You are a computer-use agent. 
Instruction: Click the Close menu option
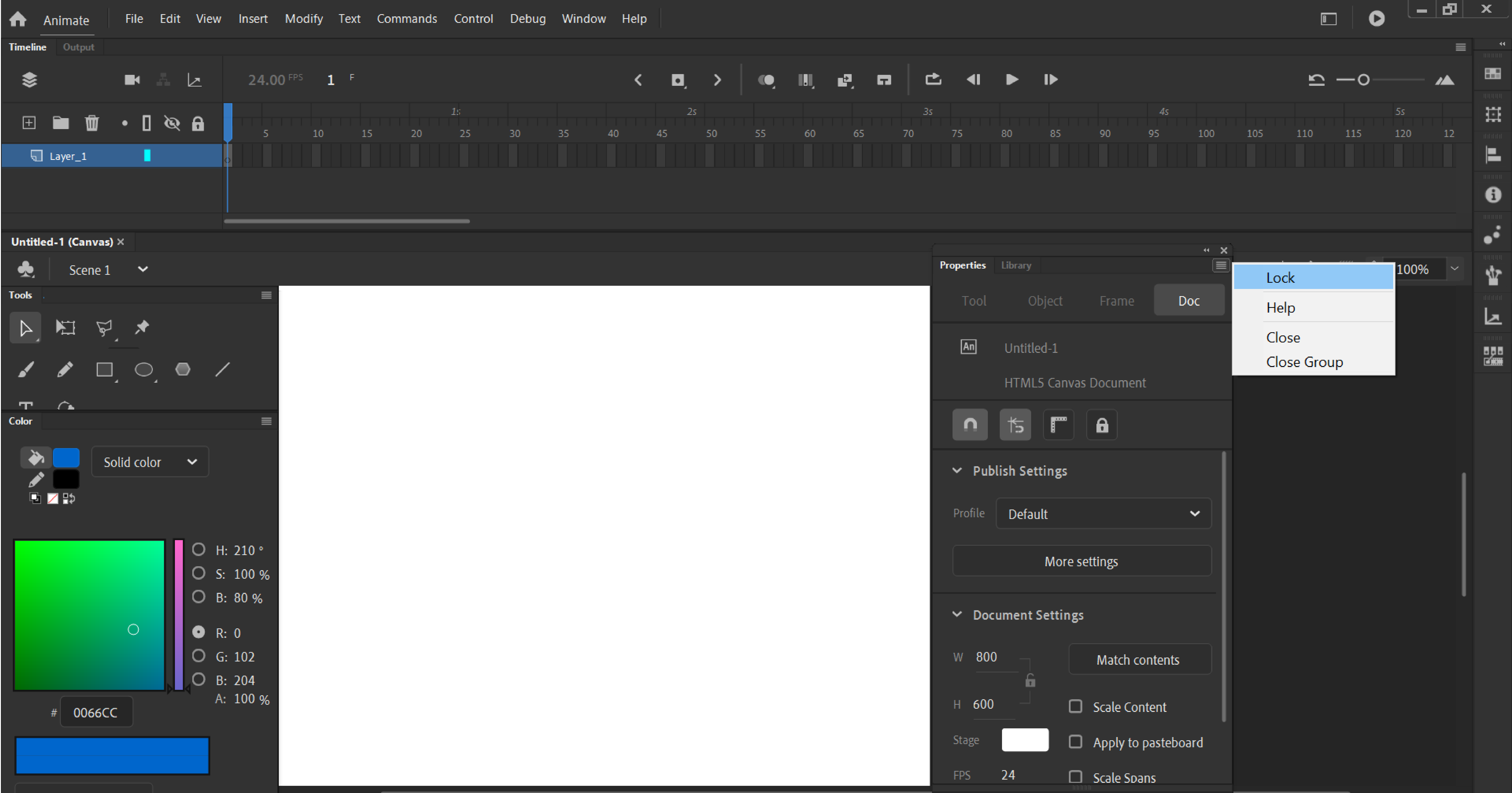[x=1283, y=337]
